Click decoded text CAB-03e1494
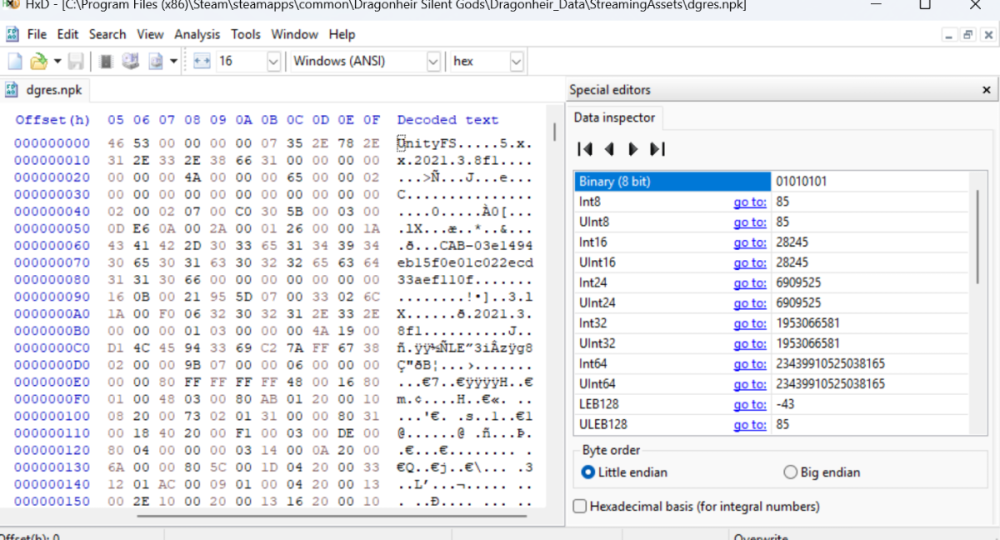The height and width of the screenshot is (540, 1000). pyautogui.click(x=486, y=246)
